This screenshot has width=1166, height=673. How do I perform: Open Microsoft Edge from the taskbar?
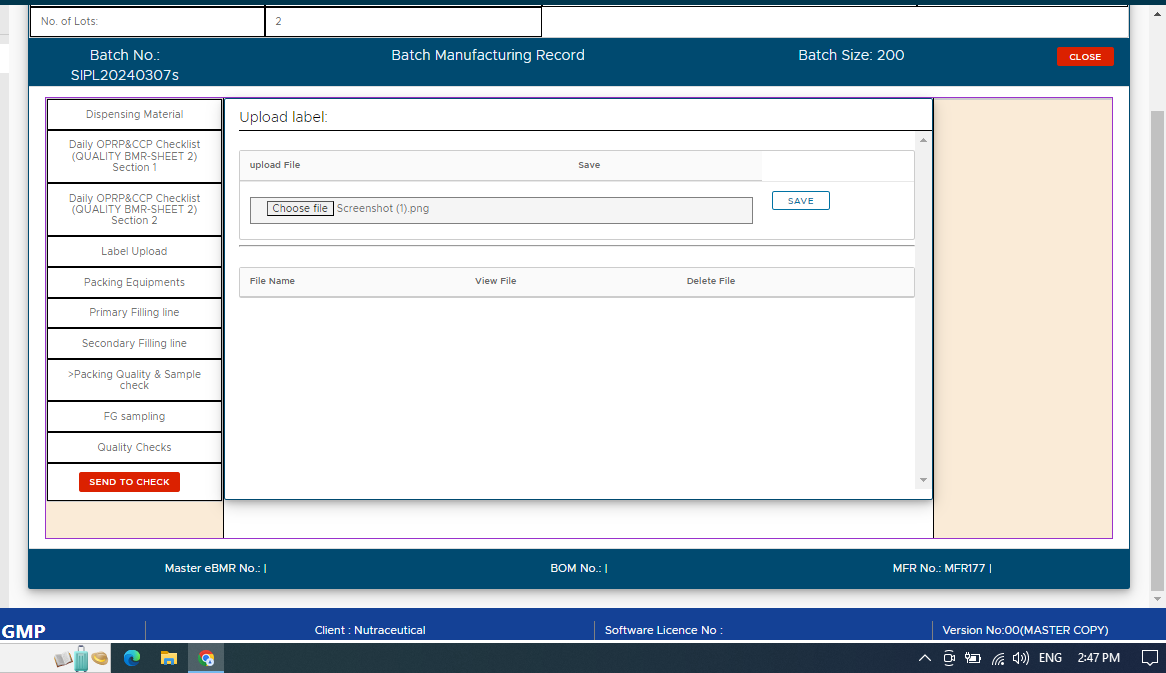(x=131, y=658)
